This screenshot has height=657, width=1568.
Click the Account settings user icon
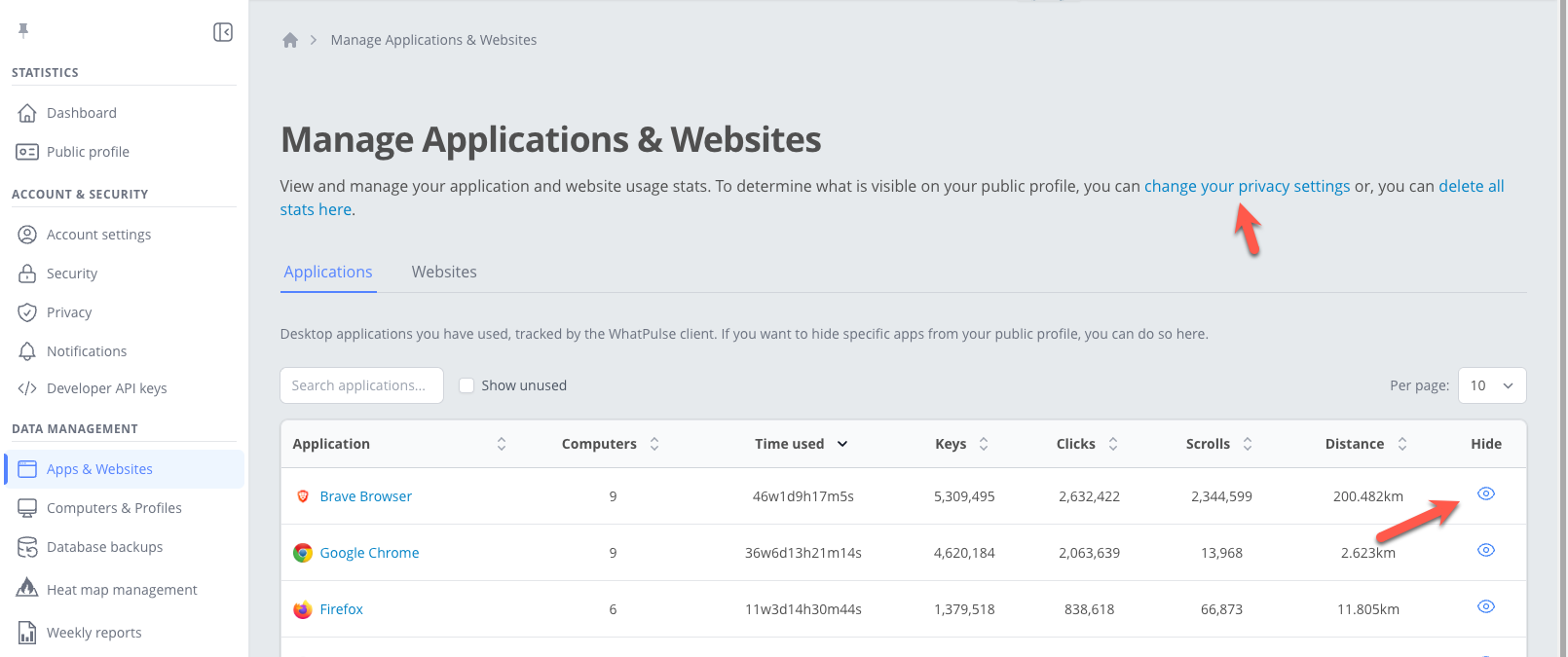pyautogui.click(x=27, y=235)
